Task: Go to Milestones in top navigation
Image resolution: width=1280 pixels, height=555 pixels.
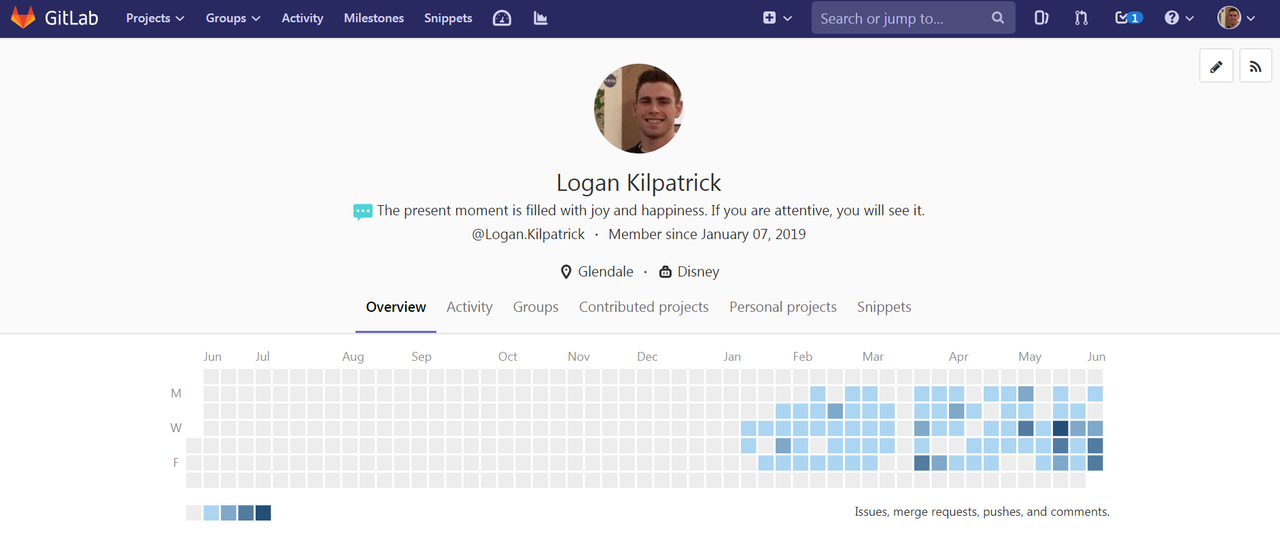Action: [x=374, y=18]
